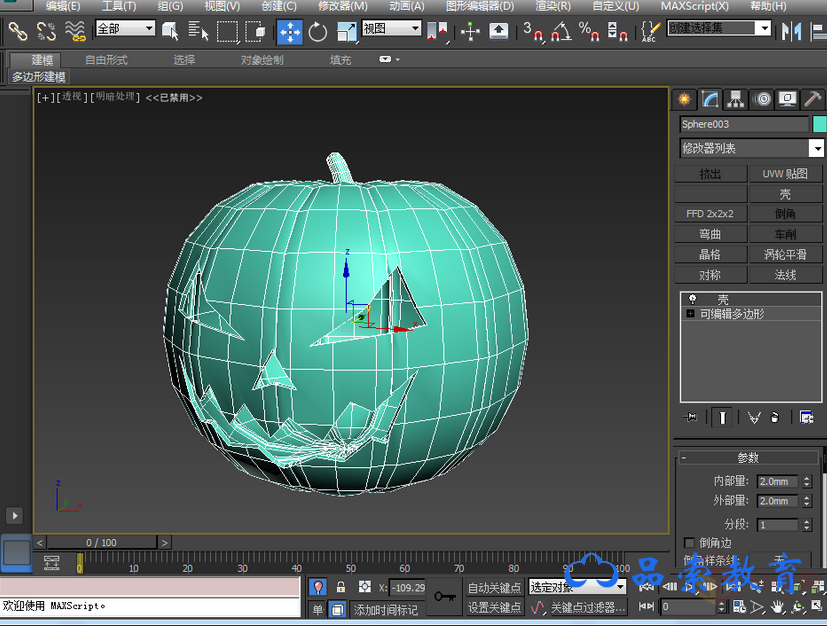The height and width of the screenshot is (626, 827).
Task: Toggle the 倒角边 checkbox
Action: tap(688, 543)
